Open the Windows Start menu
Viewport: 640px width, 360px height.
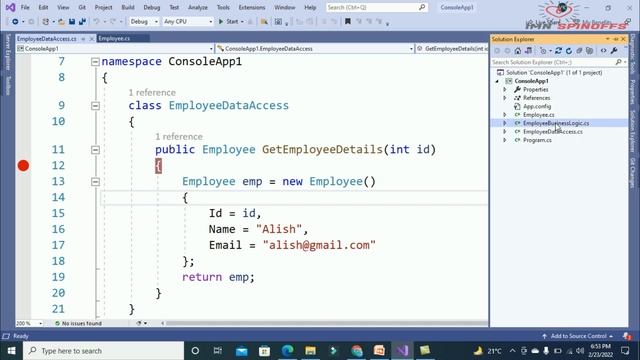coord(11,351)
